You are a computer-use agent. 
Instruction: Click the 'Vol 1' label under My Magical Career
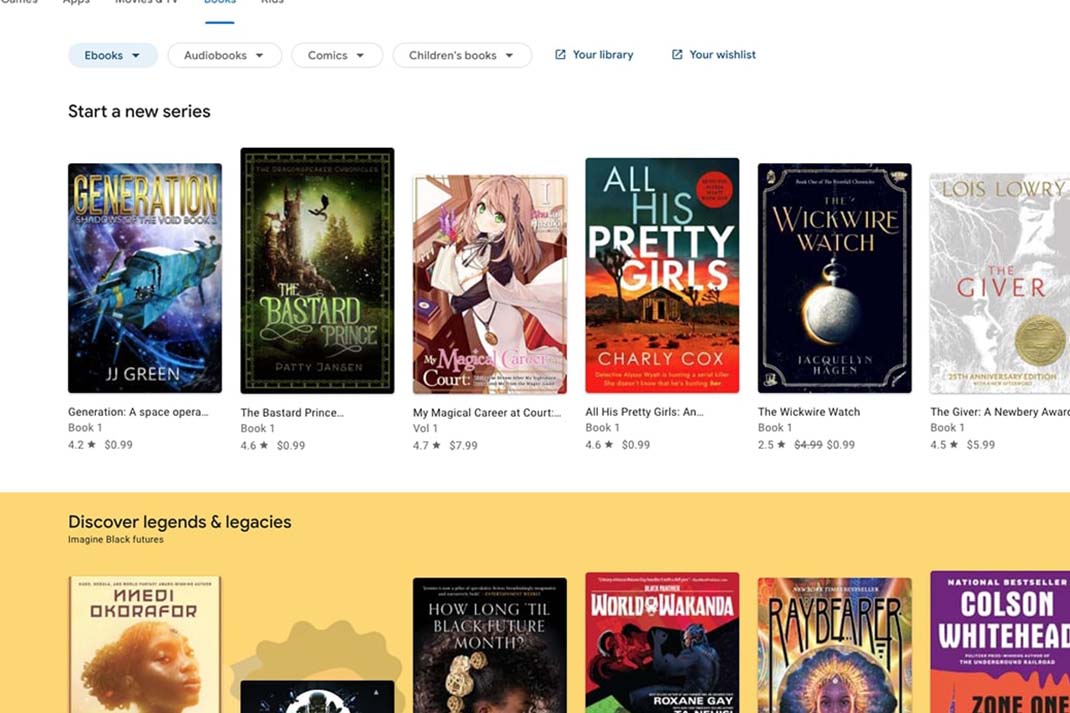425,428
